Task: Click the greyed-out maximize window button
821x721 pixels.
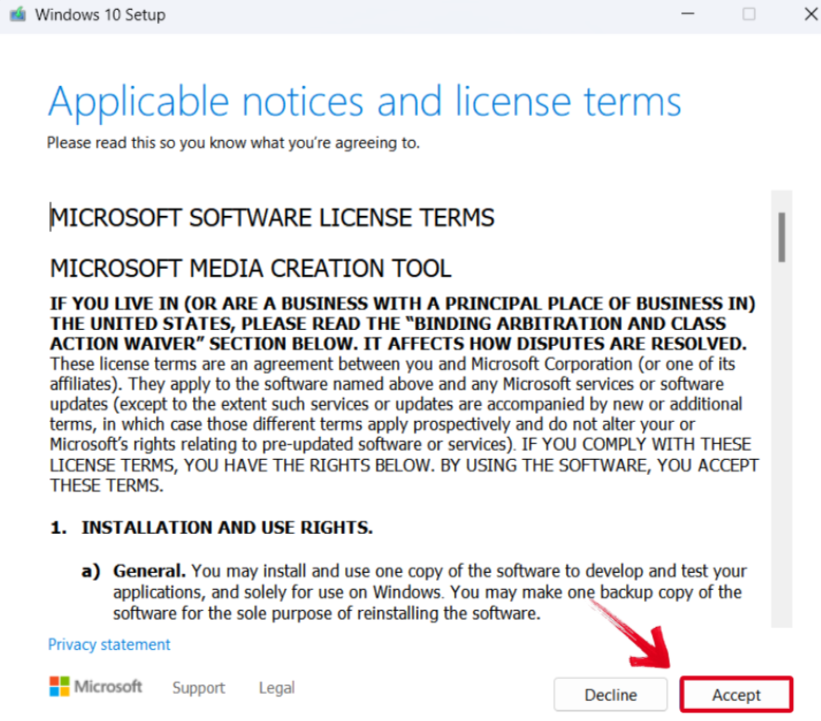Action: click(x=748, y=15)
